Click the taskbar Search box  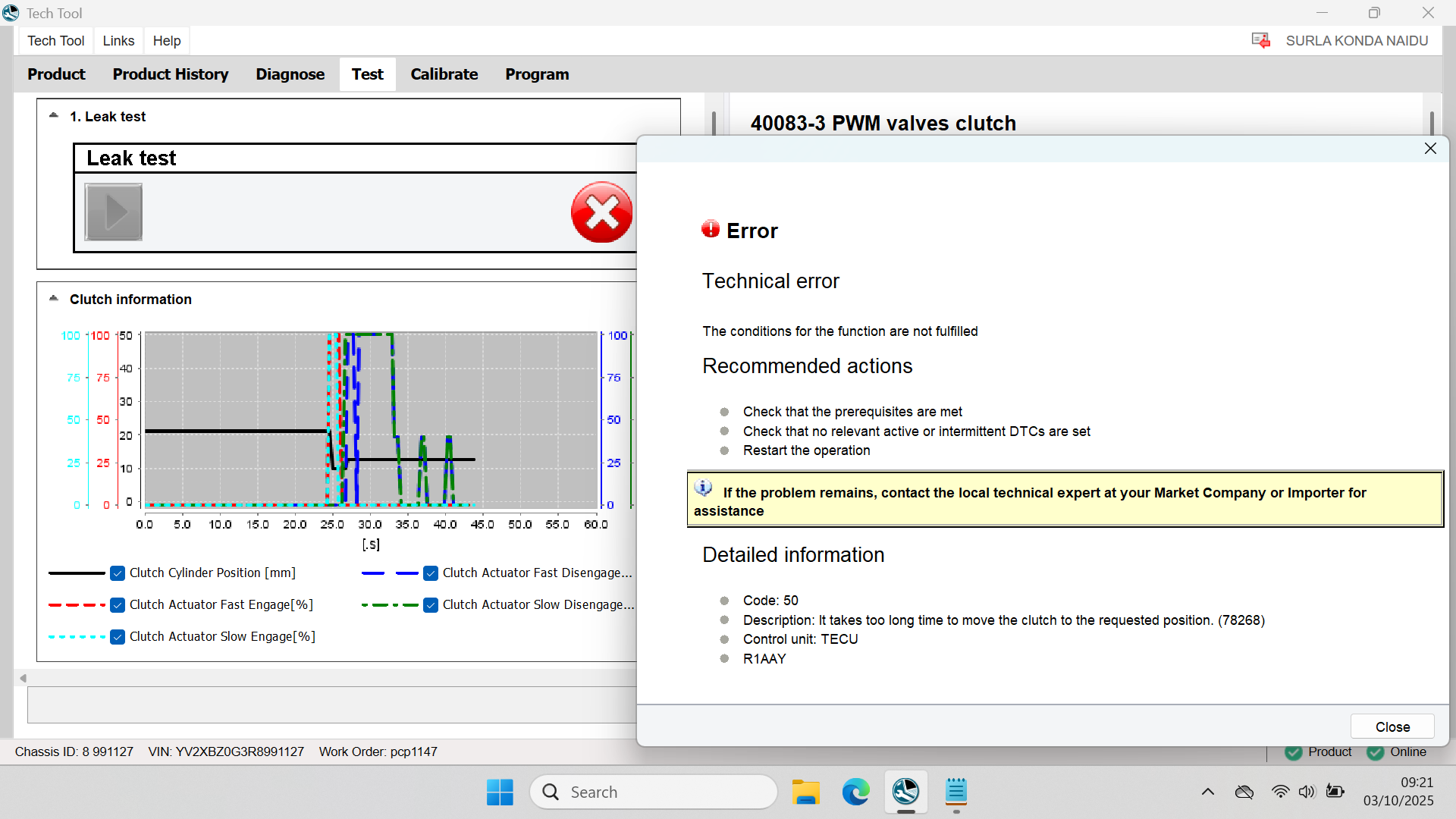654,792
